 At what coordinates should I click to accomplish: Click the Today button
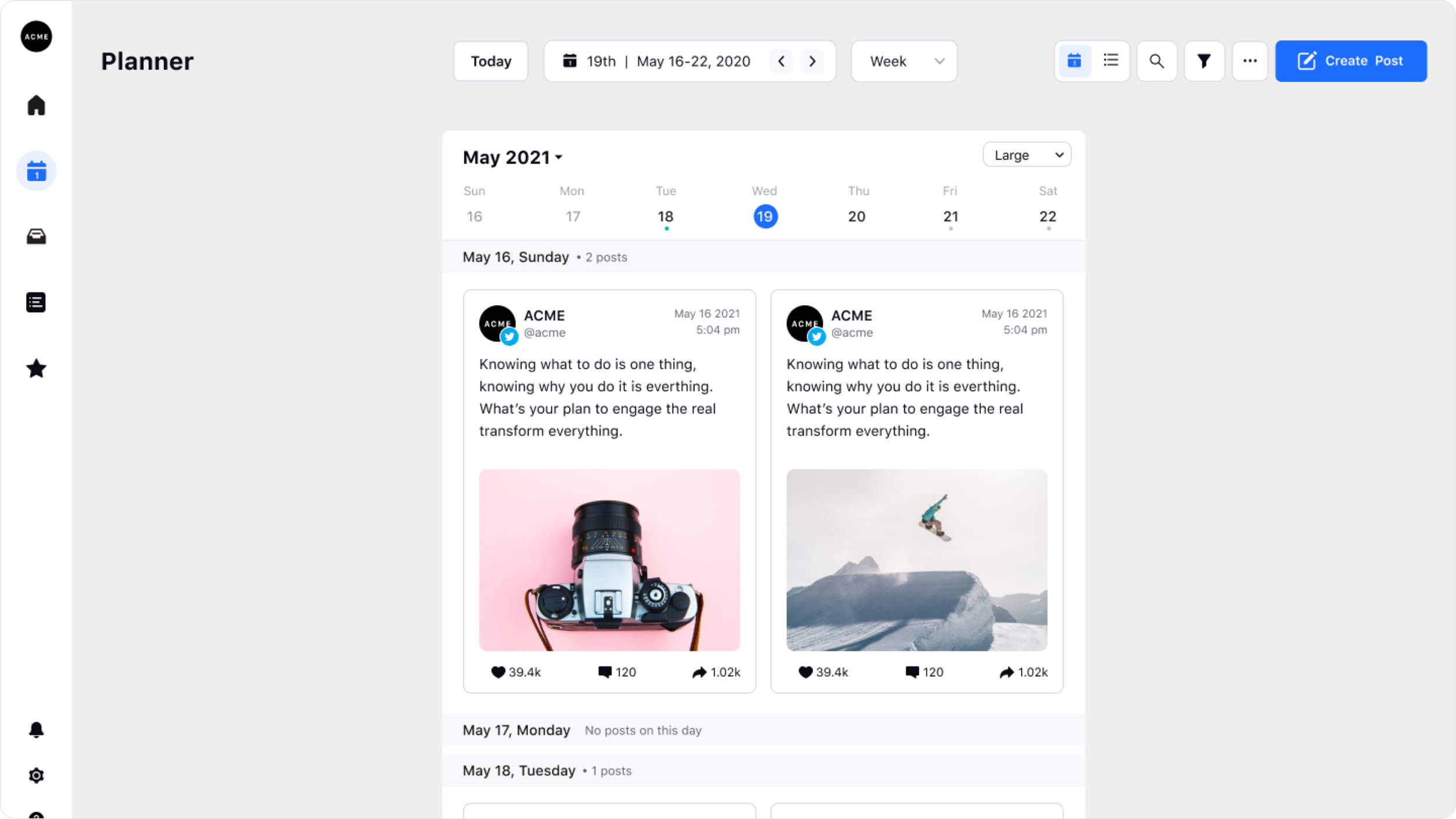pos(491,61)
